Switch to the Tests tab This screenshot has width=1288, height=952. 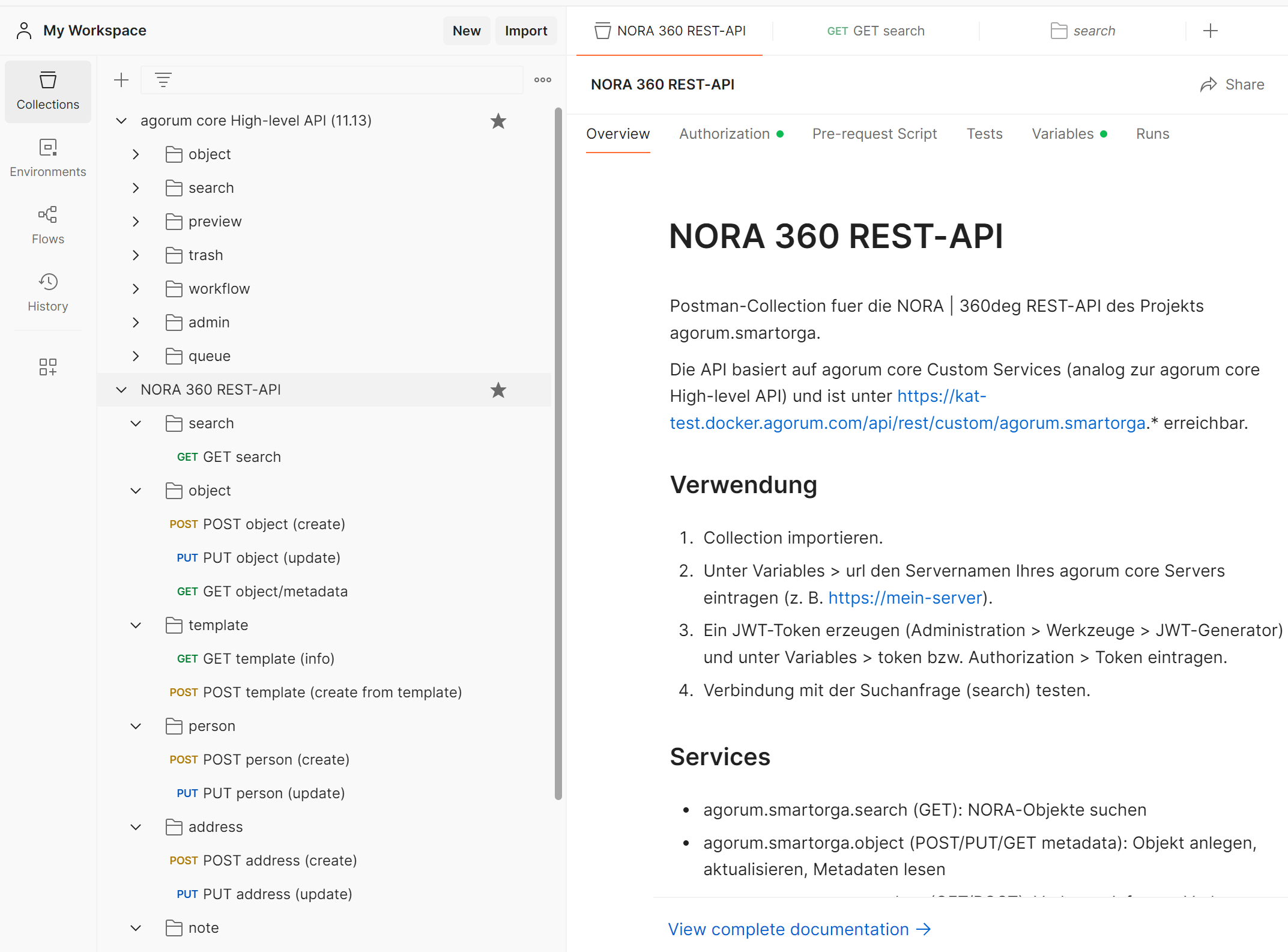coord(984,134)
